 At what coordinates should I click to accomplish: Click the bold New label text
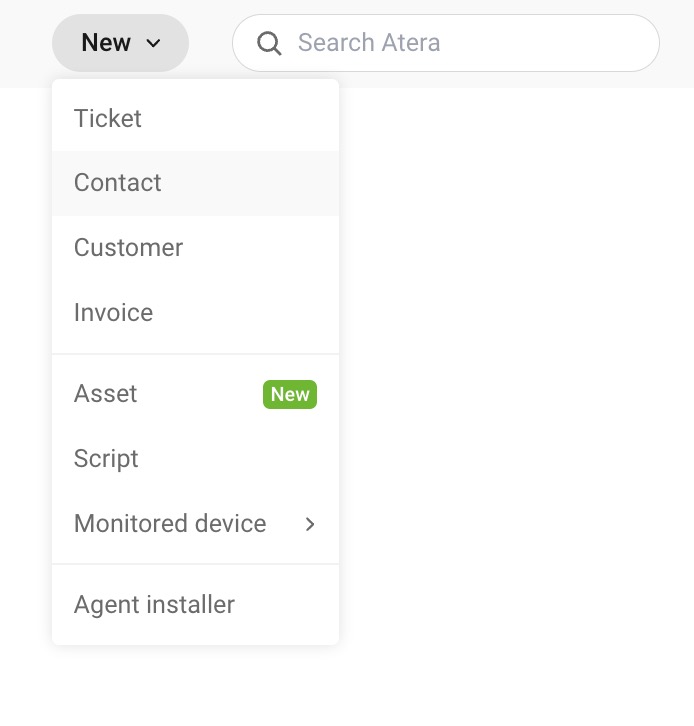pos(106,43)
